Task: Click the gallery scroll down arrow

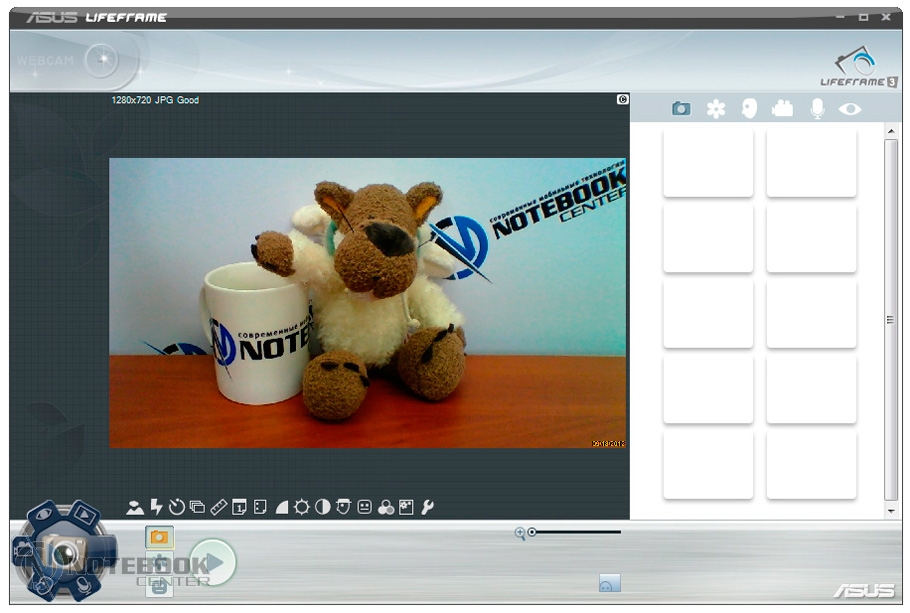Action: pyautogui.click(x=892, y=511)
